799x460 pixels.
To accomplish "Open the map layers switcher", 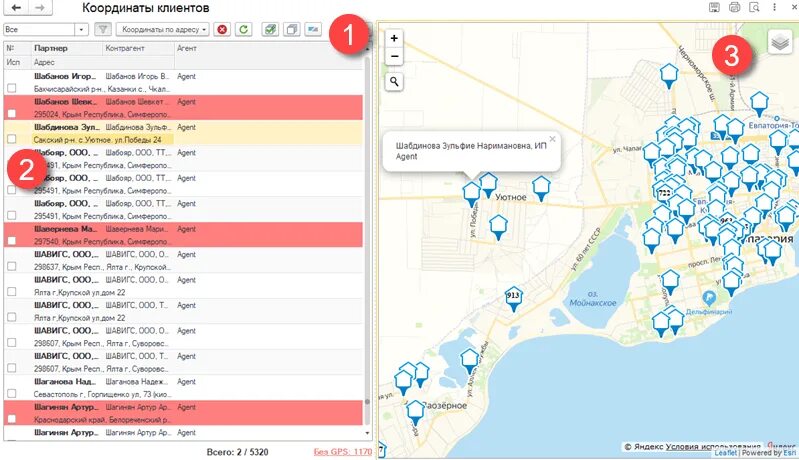I will (780, 42).
